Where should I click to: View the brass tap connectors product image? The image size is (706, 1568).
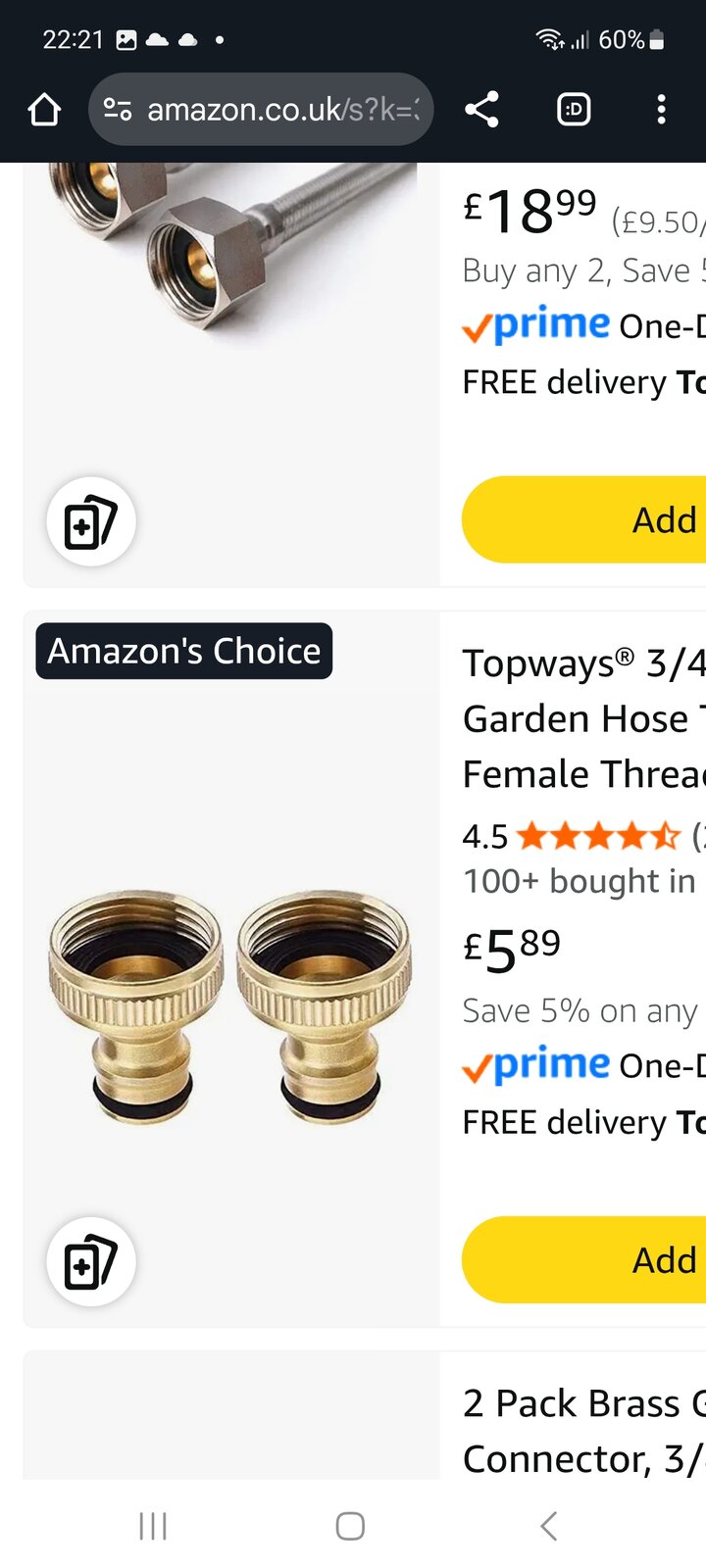click(x=230, y=1004)
